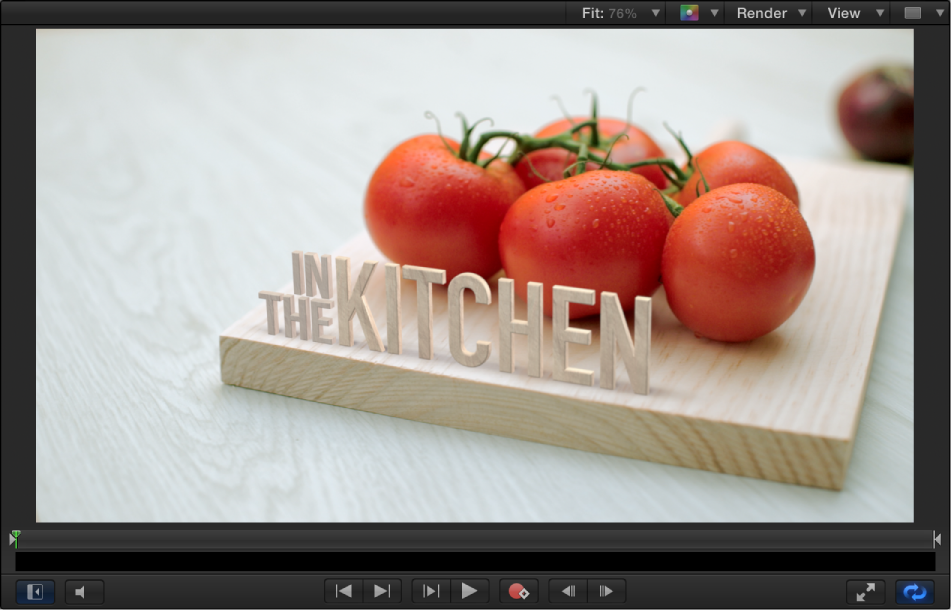Enter full-screen canvas playback mode
Viewport: 952px width, 610px height.
pos(864,591)
